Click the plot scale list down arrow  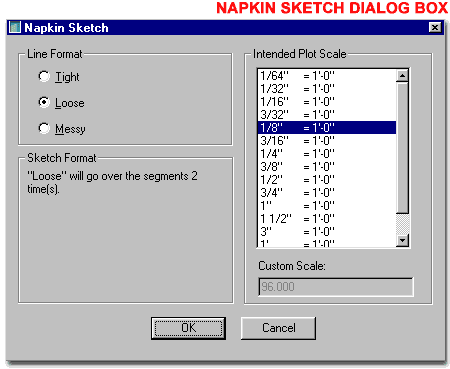point(403,240)
